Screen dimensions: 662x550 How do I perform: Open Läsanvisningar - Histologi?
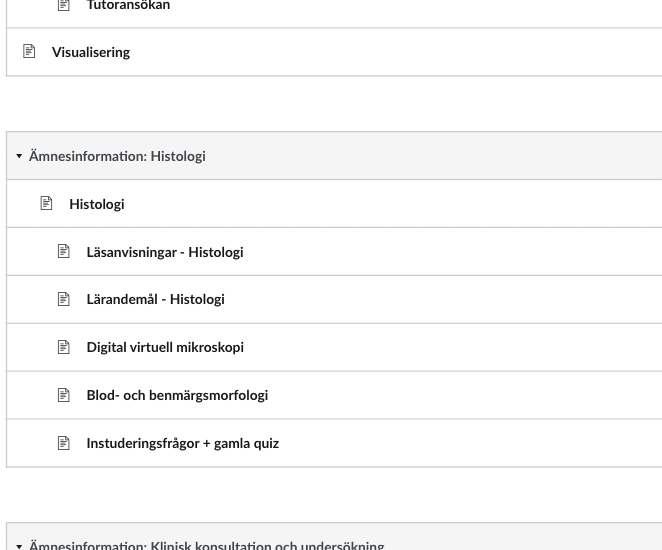165,252
